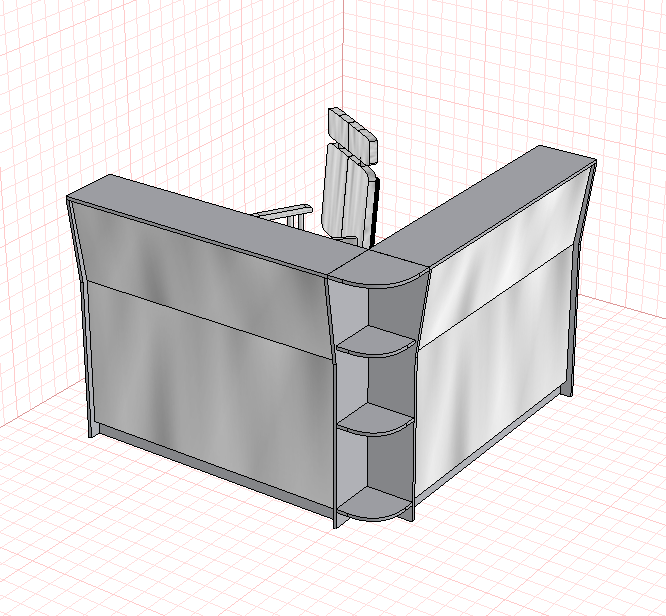
Task: Select the office chair headrest
Action: tap(353, 134)
